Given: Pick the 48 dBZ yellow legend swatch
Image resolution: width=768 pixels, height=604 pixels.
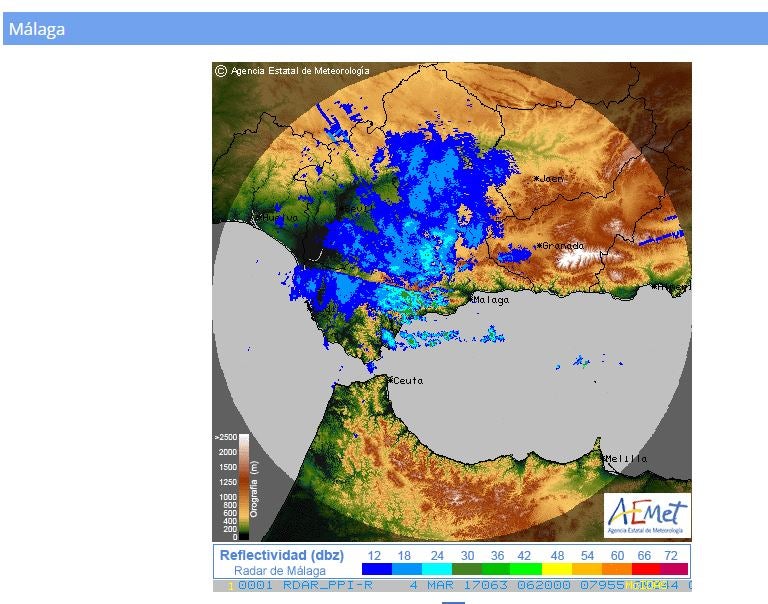Looking at the screenshot, I should coord(557,570).
